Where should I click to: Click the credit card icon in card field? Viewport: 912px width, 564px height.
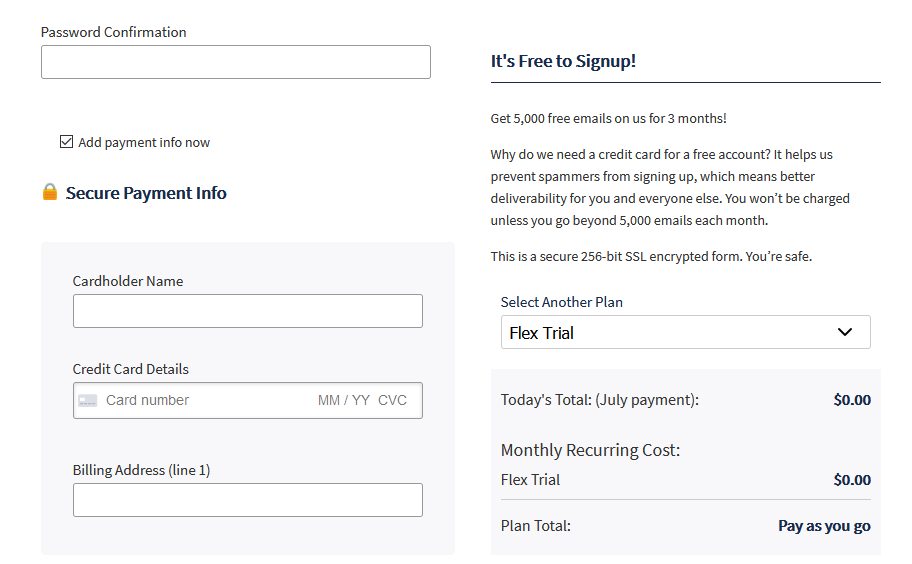click(88, 401)
